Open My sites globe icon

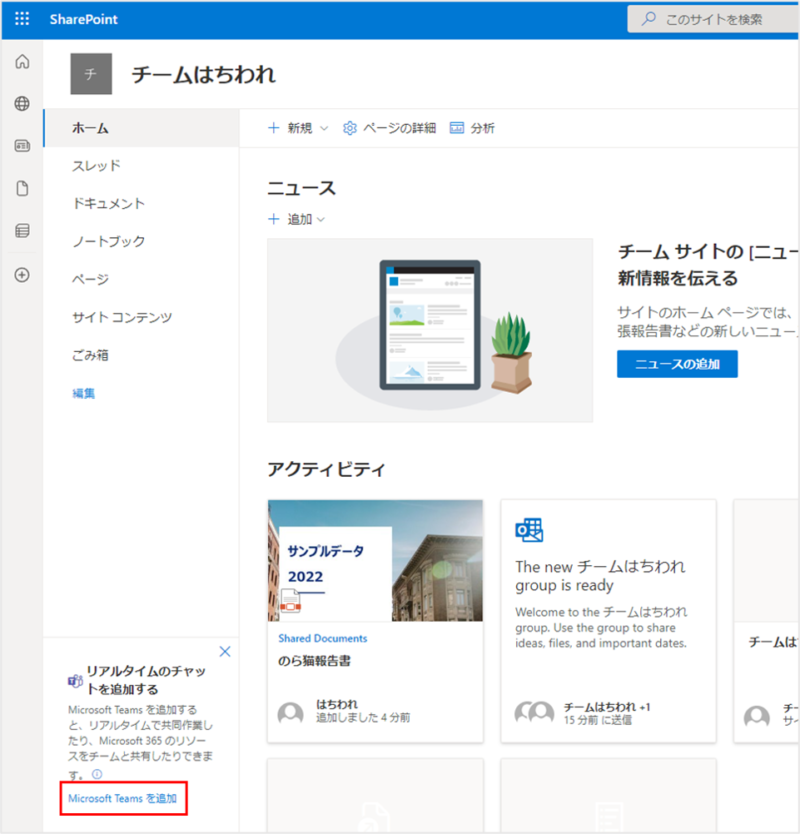point(22,104)
